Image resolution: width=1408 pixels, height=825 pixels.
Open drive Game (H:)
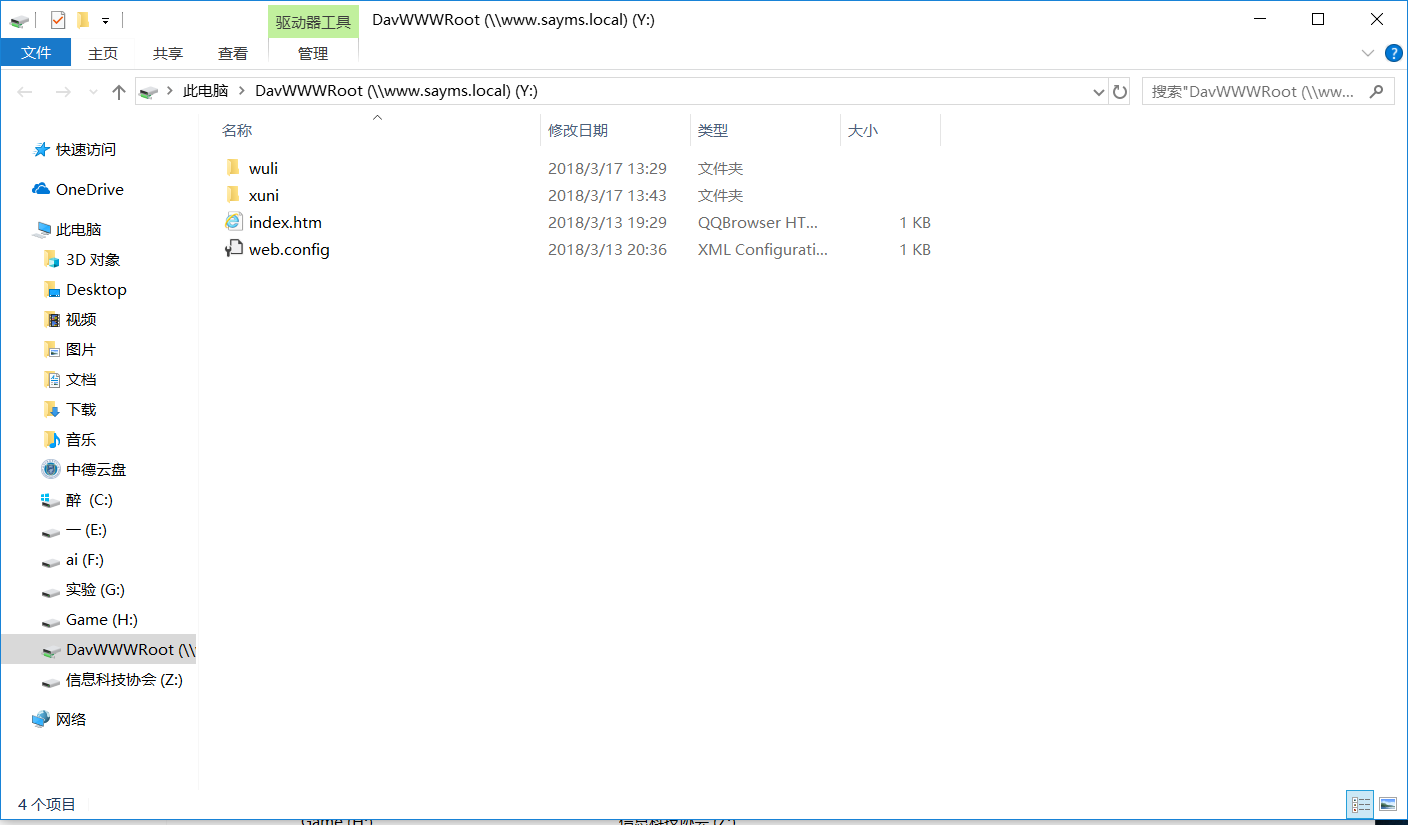(x=102, y=619)
